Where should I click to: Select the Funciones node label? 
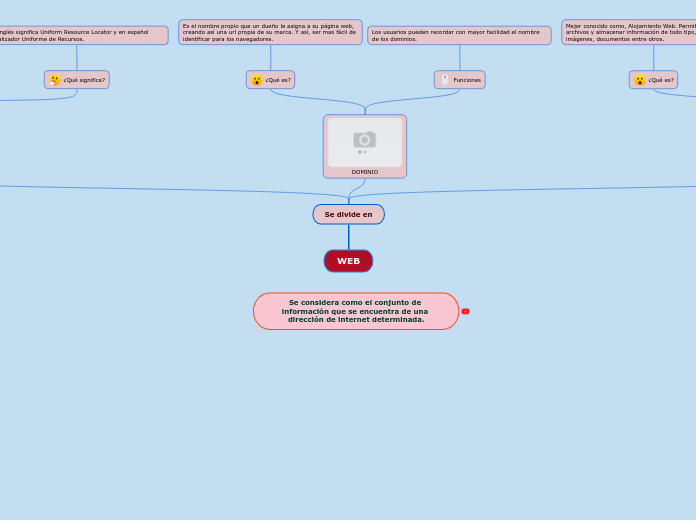pyautogui.click(x=467, y=80)
